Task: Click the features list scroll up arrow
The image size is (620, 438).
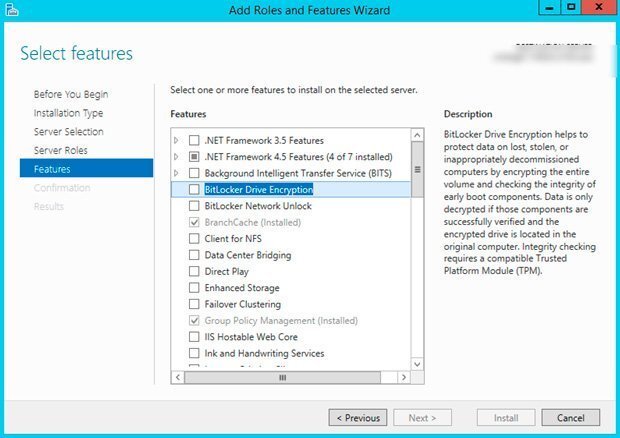Action: click(x=417, y=135)
